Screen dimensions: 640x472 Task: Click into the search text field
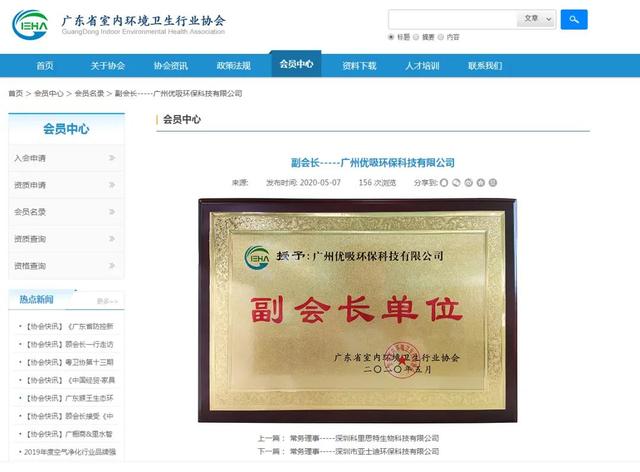452,19
